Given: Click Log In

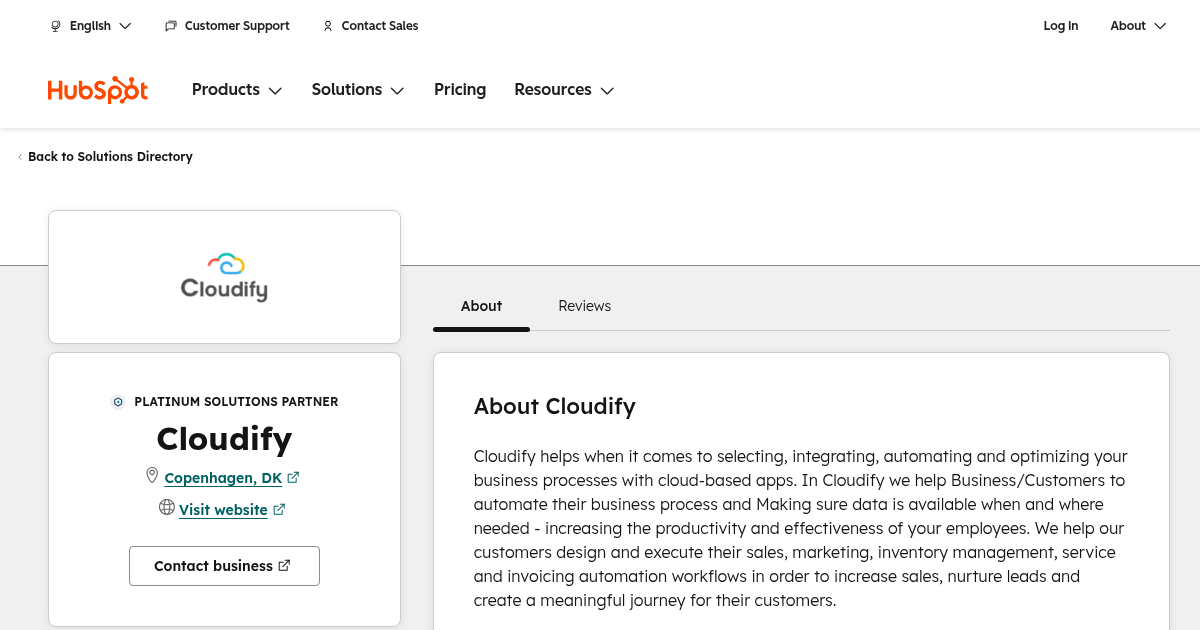Looking at the screenshot, I should point(1061,26).
